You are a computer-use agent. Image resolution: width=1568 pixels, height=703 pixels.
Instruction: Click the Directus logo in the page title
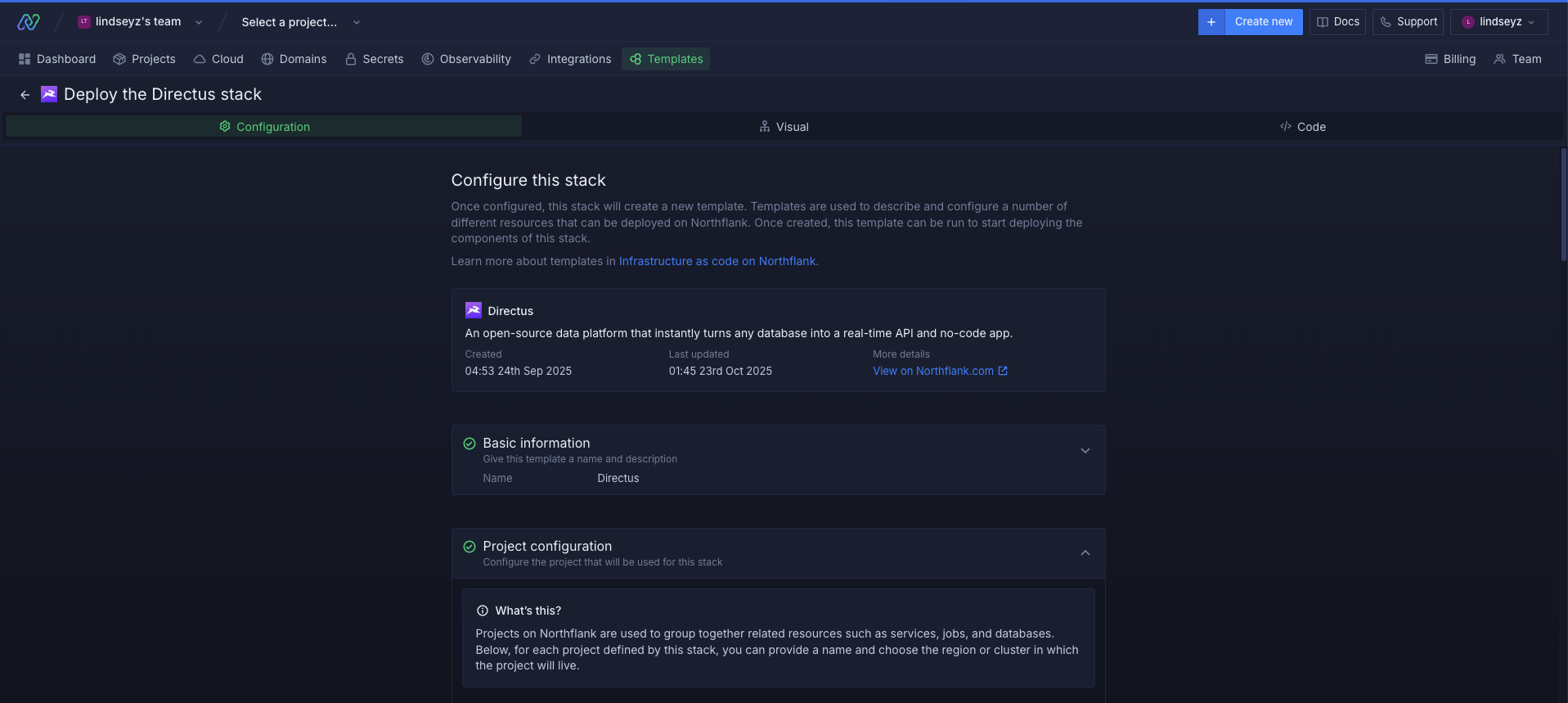(49, 94)
